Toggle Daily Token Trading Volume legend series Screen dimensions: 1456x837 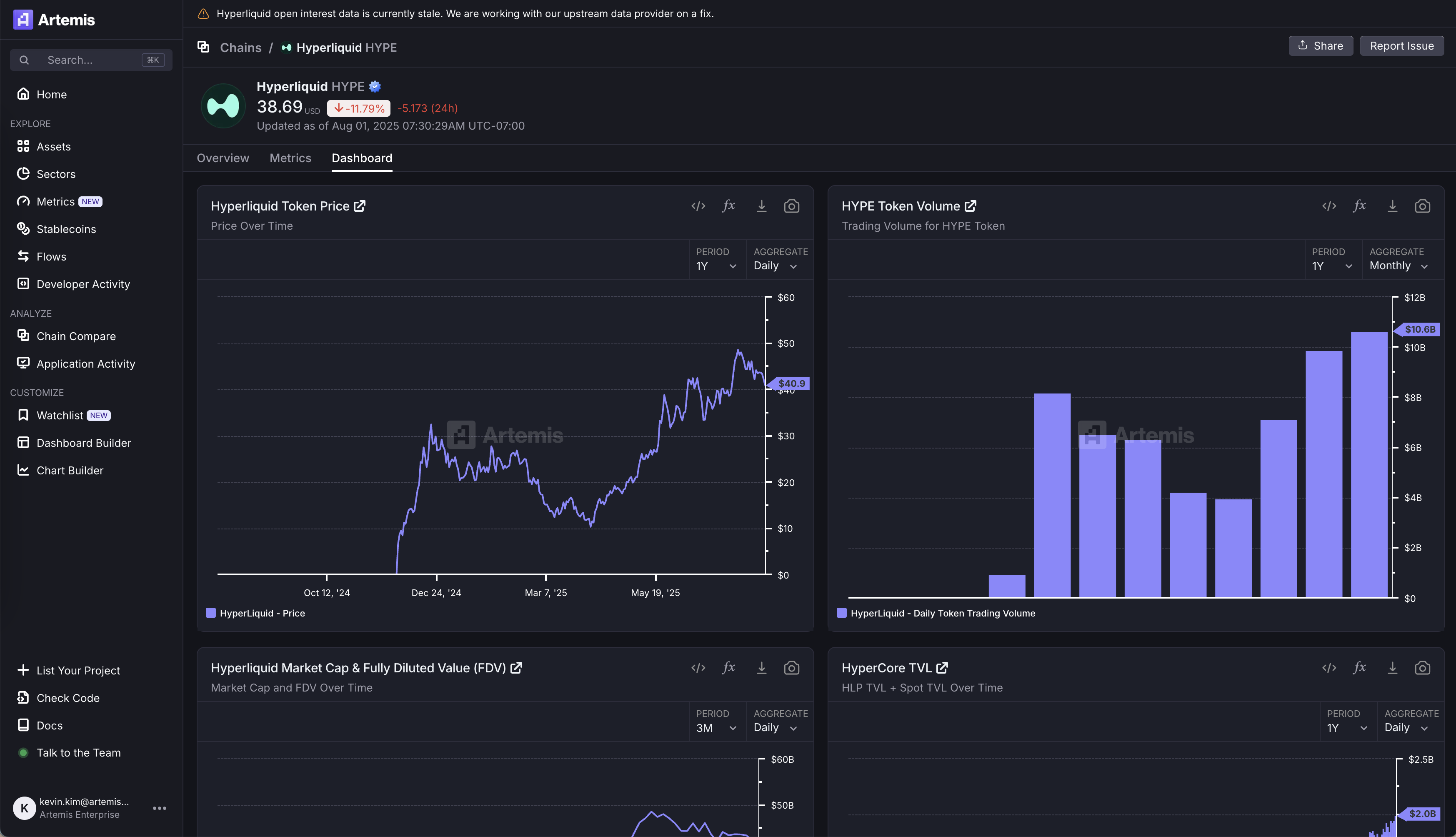[x=936, y=613]
